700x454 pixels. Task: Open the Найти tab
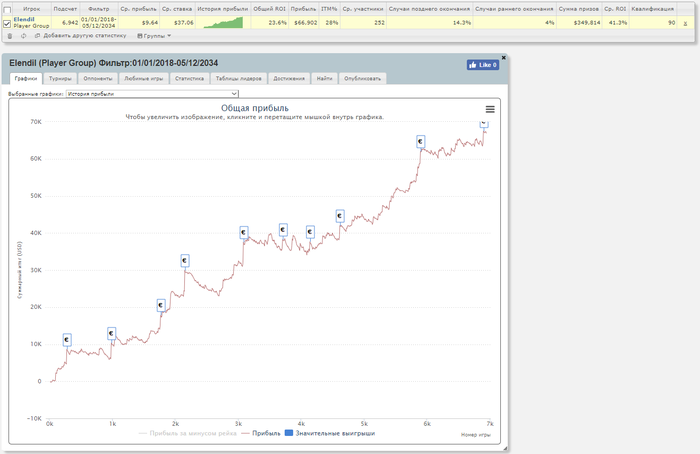point(325,79)
